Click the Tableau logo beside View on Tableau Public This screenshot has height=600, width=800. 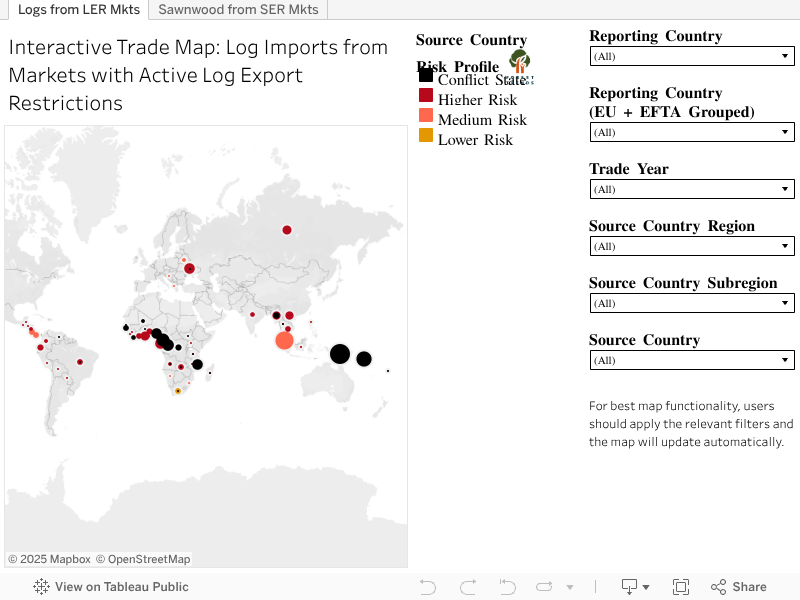pyautogui.click(x=41, y=587)
